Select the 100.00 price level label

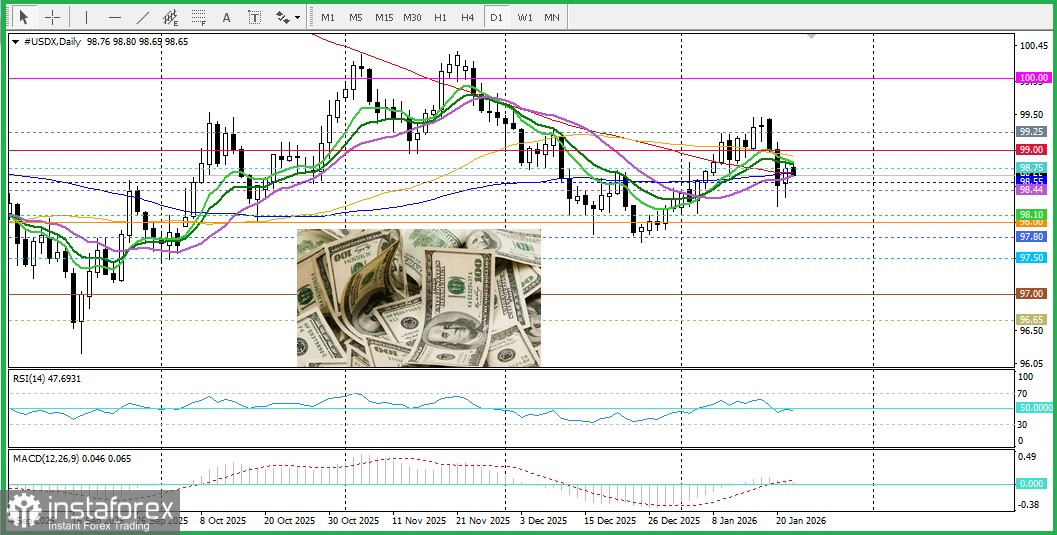coord(1034,78)
